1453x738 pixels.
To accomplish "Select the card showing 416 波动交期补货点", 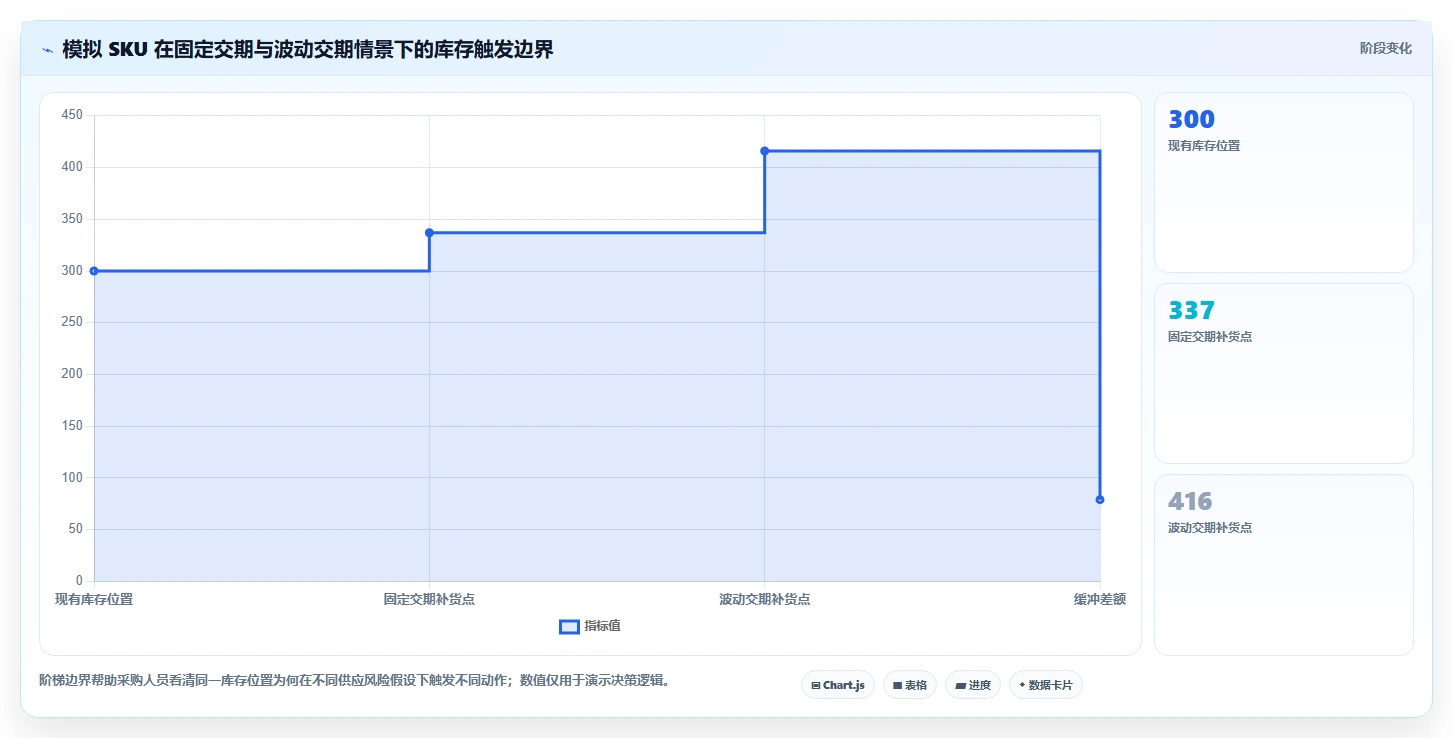I will click(x=1284, y=565).
